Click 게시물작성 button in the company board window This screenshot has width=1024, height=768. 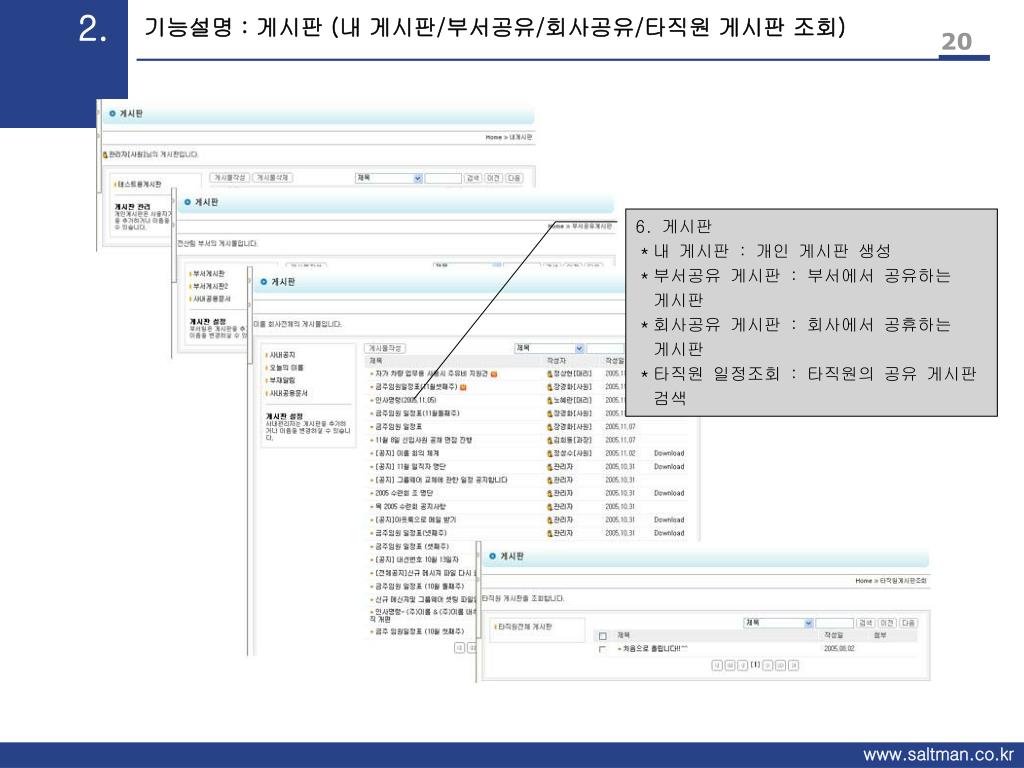pos(385,349)
